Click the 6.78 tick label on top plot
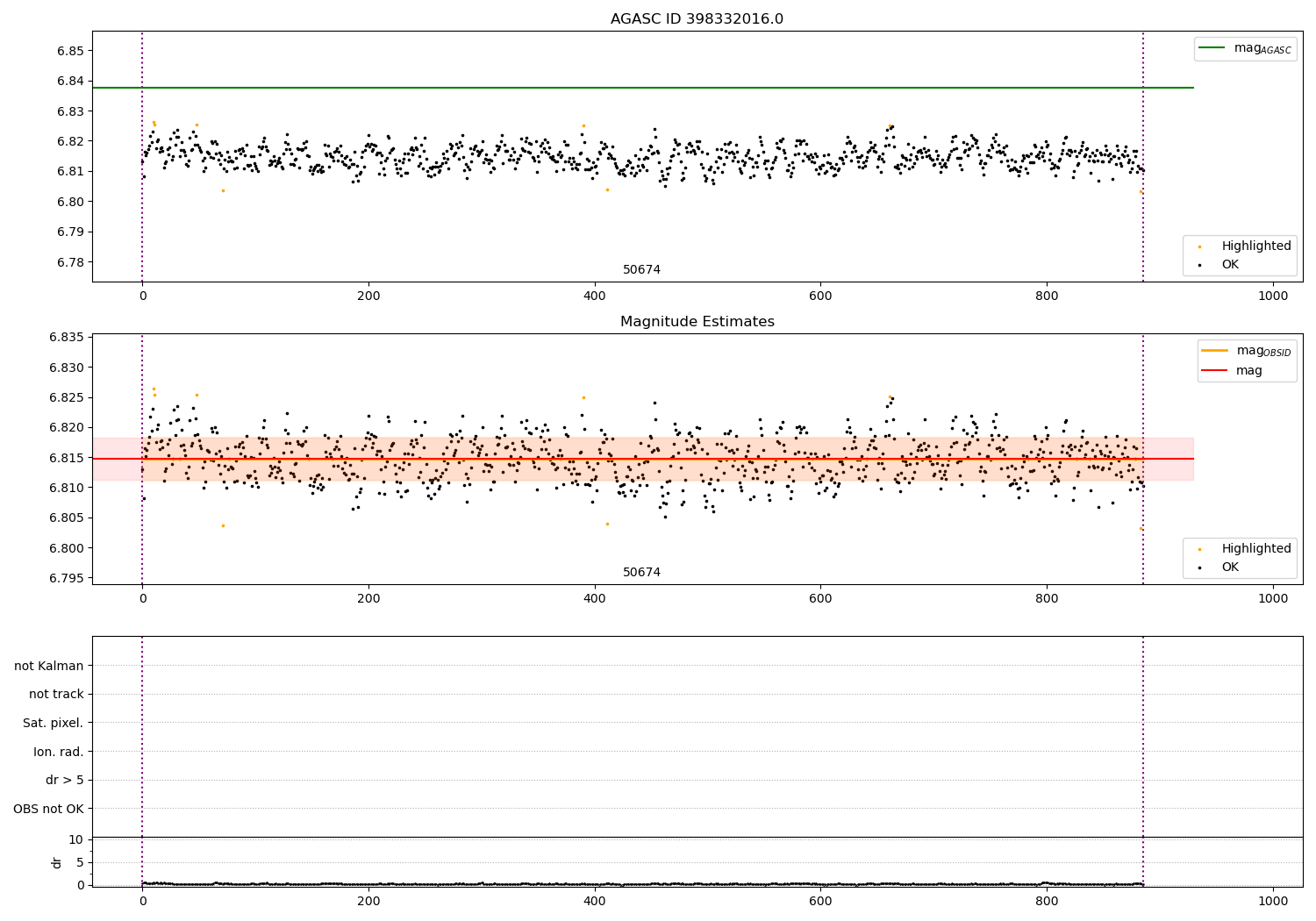1316x921 pixels. (x=68, y=262)
